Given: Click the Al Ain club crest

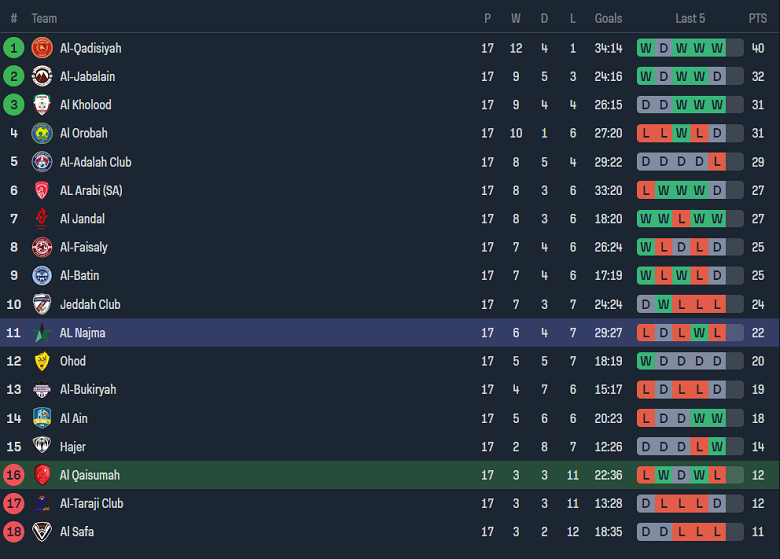Looking at the screenshot, I should [x=42, y=418].
